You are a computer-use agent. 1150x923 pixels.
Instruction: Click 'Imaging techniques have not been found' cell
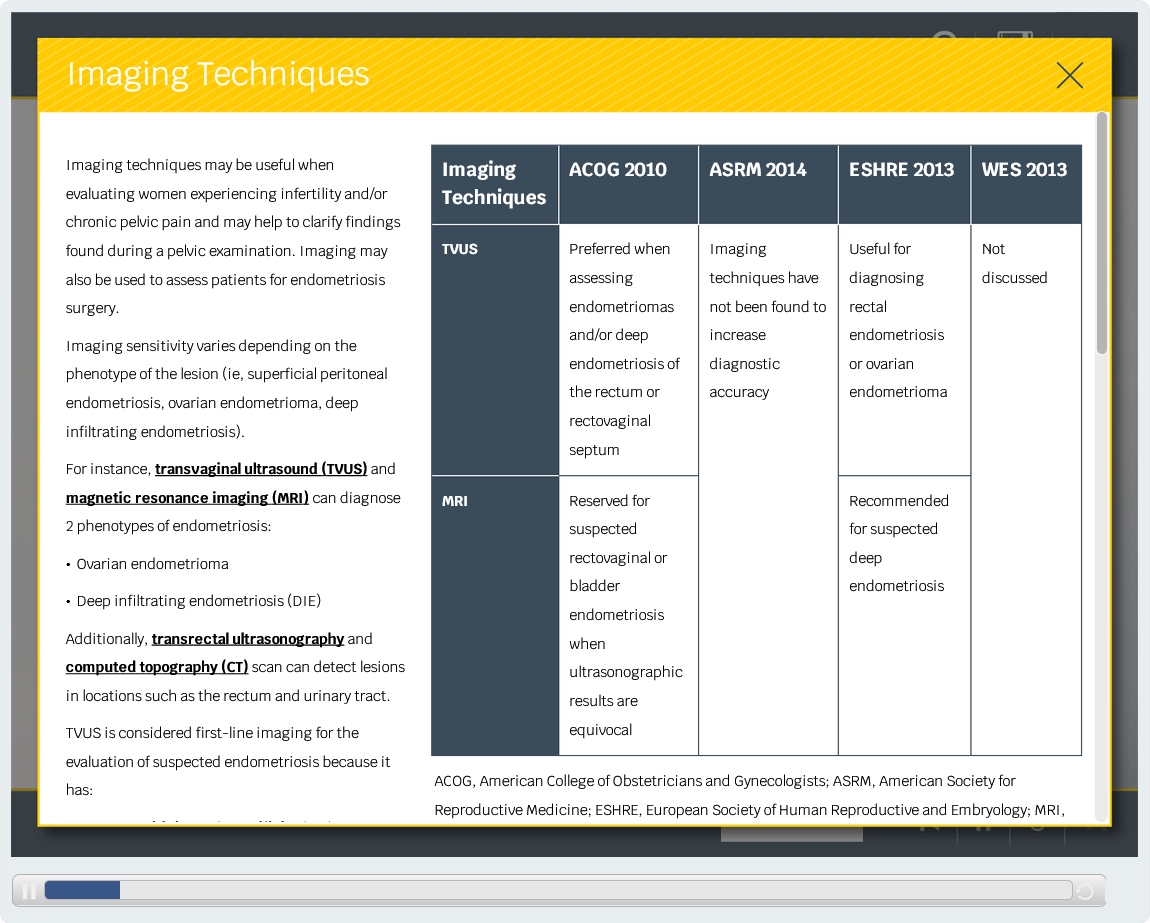(x=768, y=490)
